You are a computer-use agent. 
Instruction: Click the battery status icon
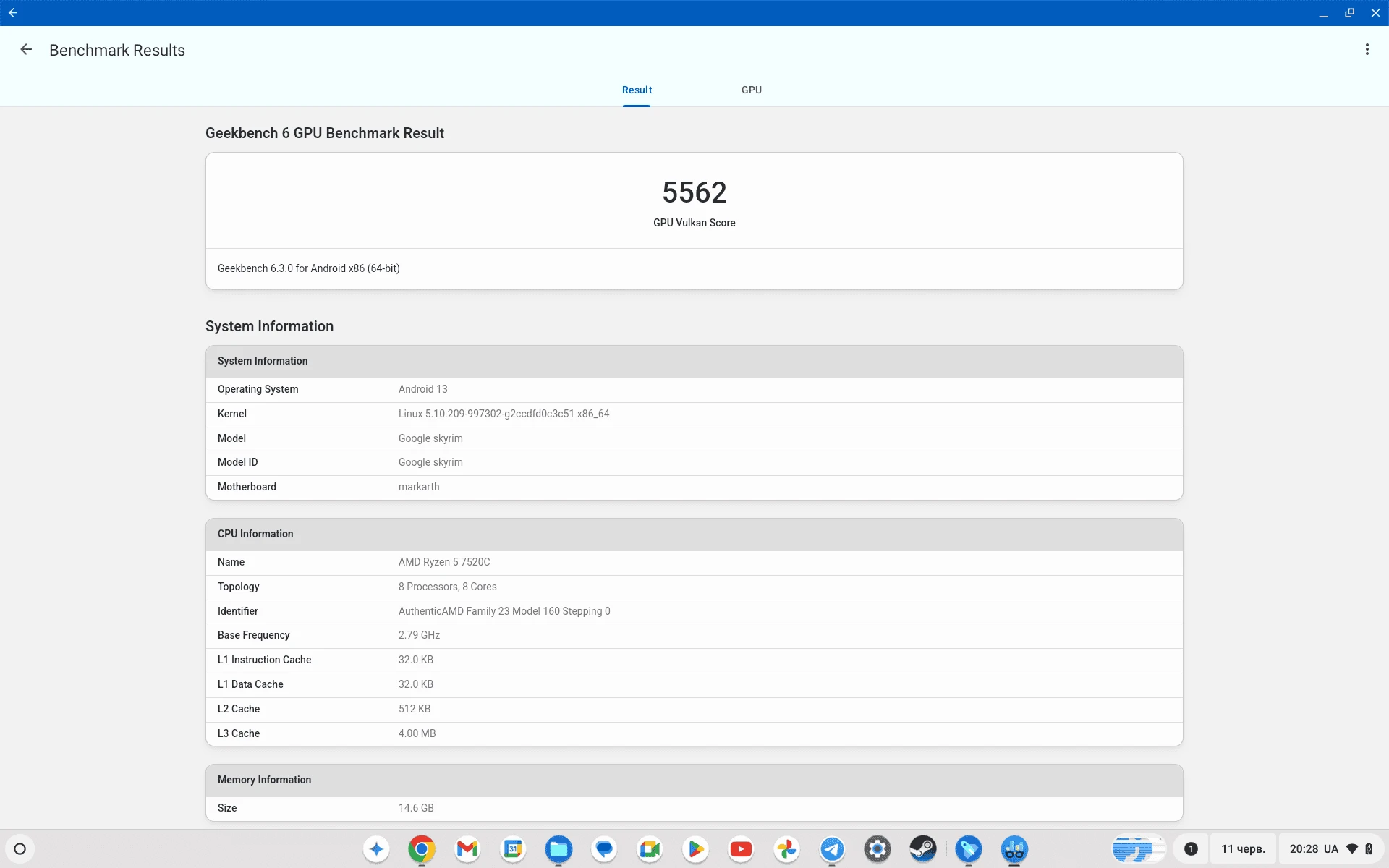pyautogui.click(x=1369, y=848)
